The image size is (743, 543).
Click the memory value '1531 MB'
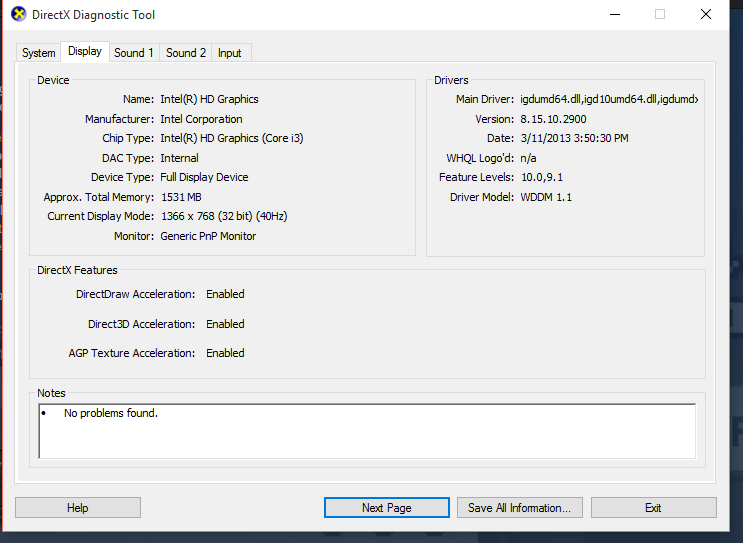[x=181, y=197]
